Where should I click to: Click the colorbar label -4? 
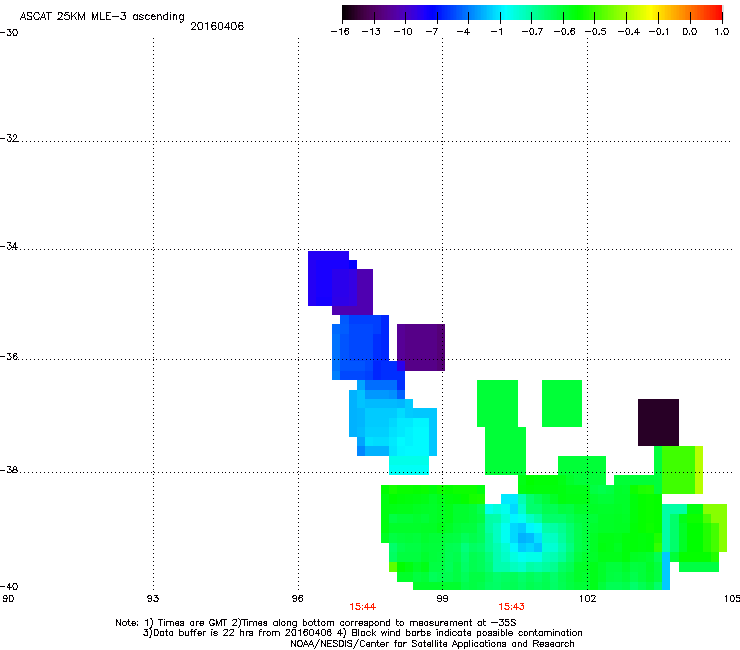tap(463, 32)
